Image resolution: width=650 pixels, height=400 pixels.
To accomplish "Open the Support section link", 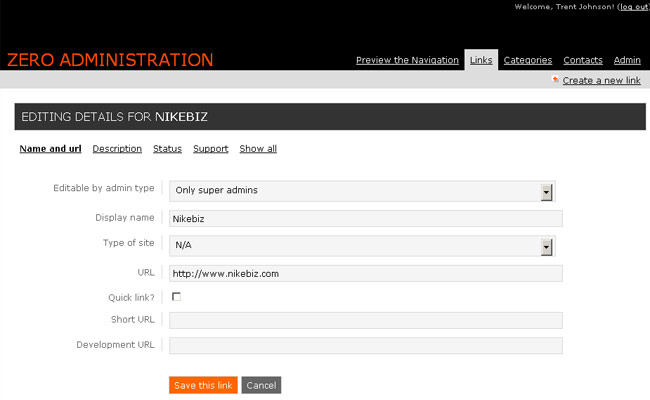I will (210, 149).
